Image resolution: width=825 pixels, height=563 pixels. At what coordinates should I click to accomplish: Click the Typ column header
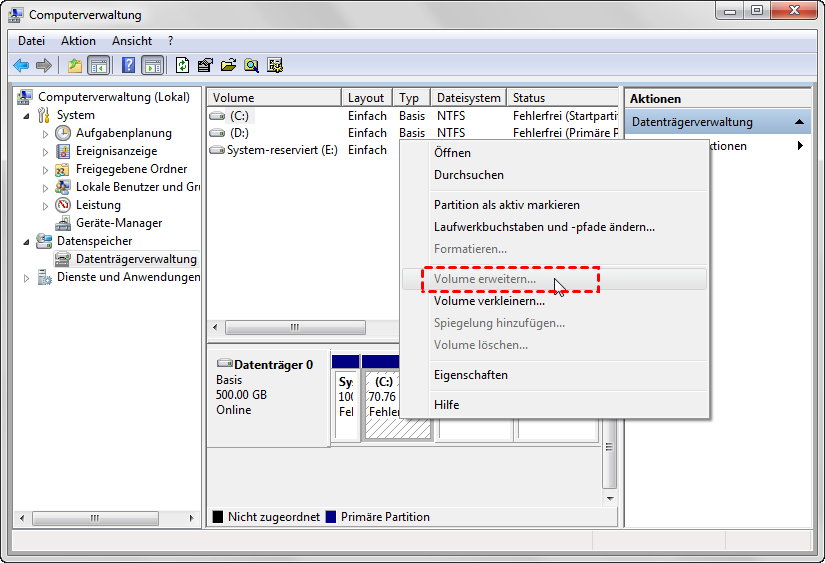[411, 97]
